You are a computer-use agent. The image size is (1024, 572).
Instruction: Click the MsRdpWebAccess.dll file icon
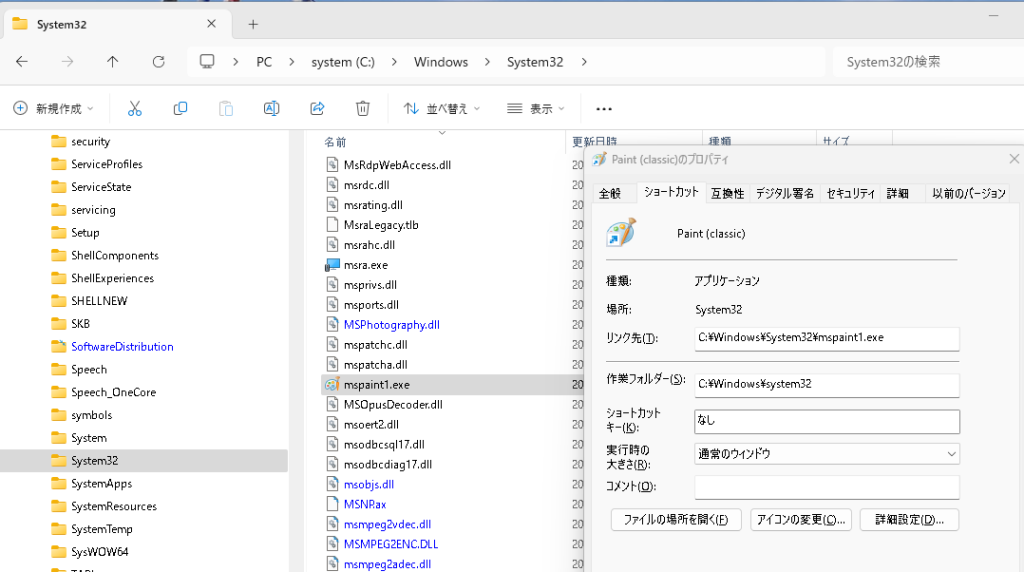[332, 165]
